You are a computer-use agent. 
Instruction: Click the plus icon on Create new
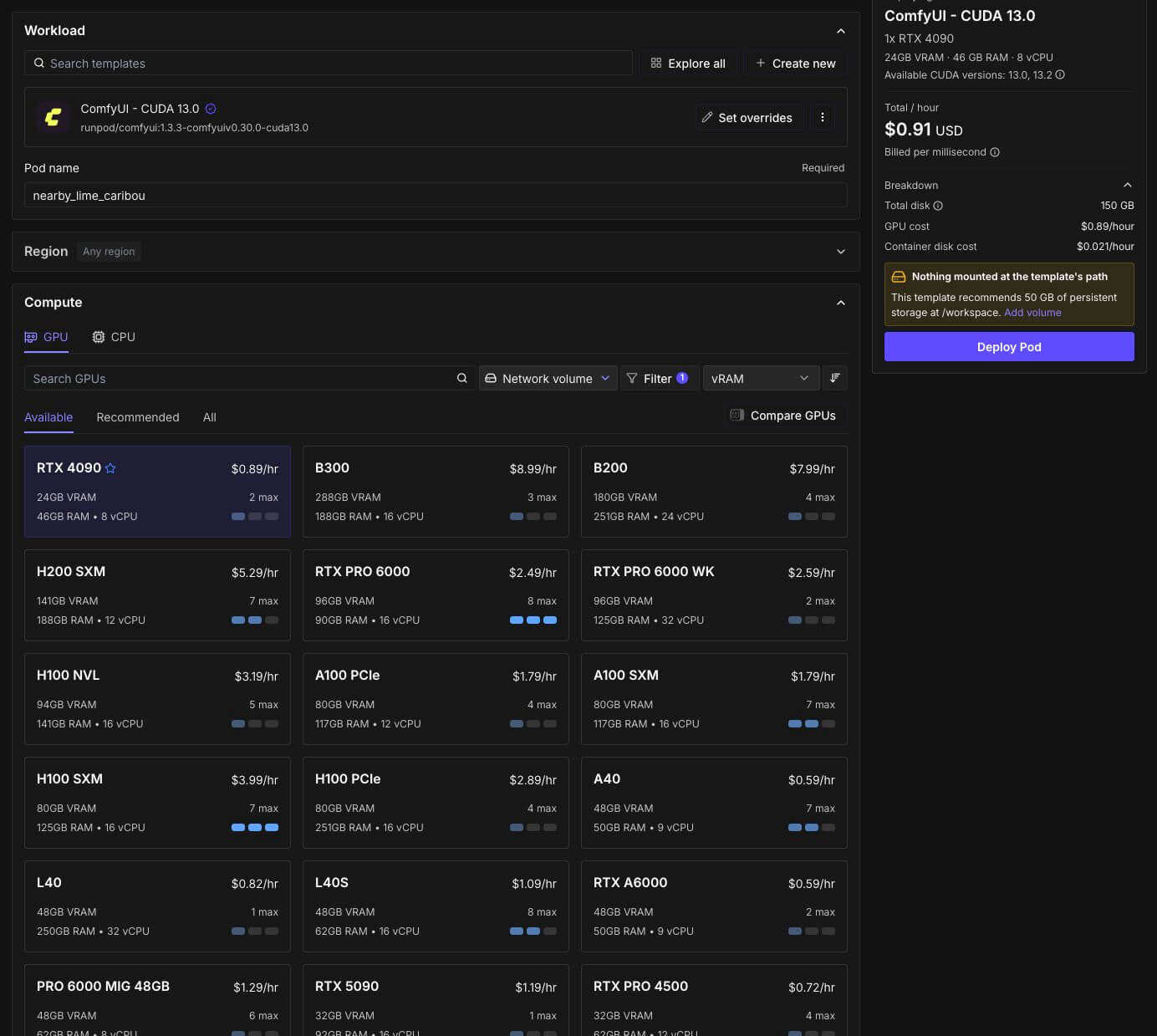pyautogui.click(x=761, y=63)
